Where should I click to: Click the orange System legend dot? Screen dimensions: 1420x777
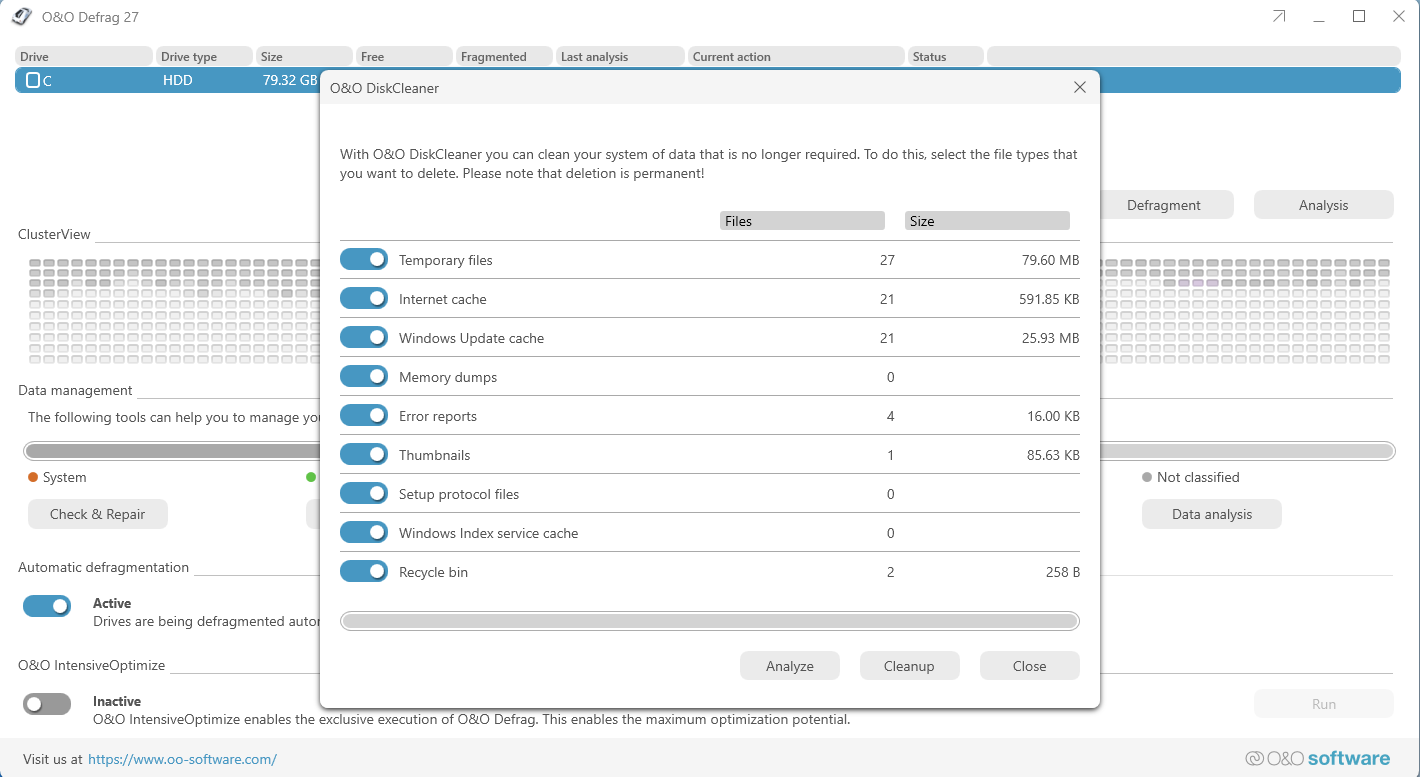(x=33, y=477)
